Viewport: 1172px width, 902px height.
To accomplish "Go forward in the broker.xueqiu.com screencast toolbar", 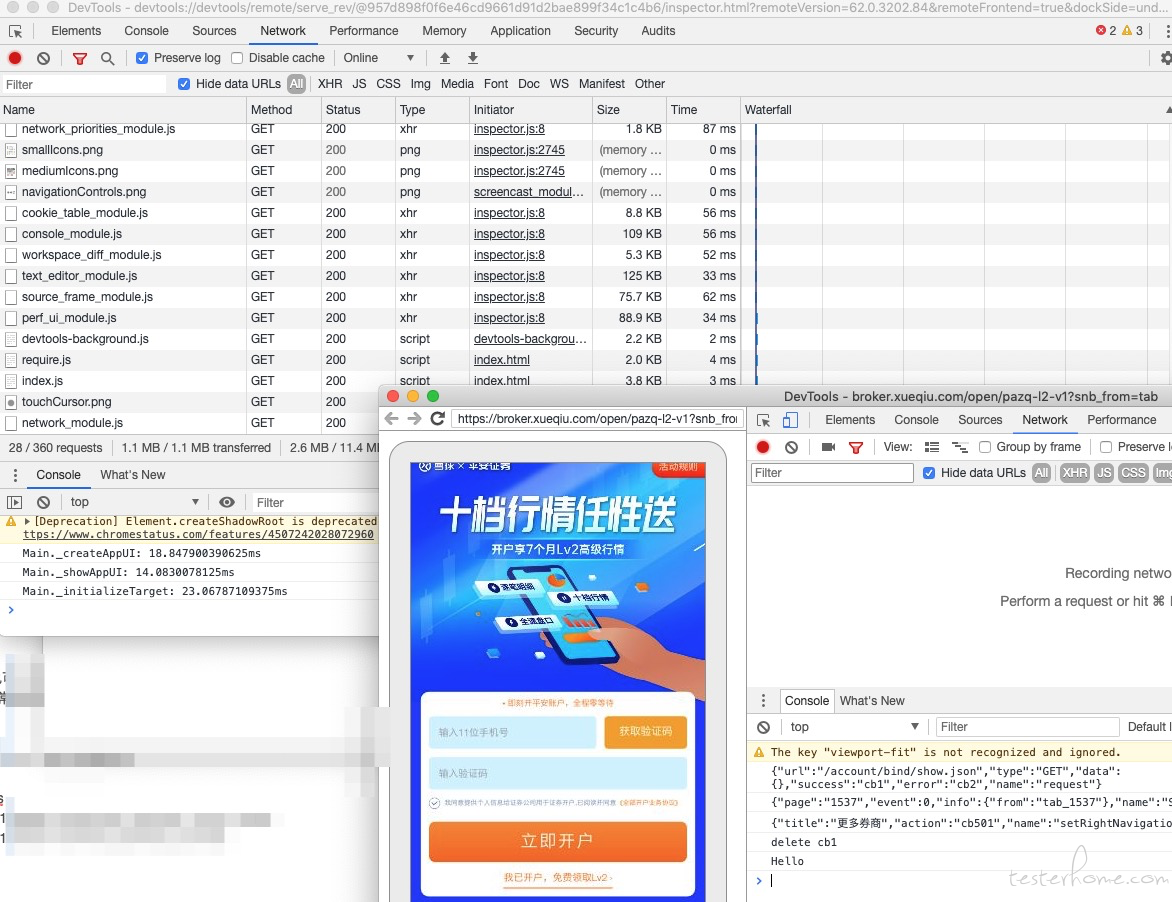I will click(x=414, y=418).
